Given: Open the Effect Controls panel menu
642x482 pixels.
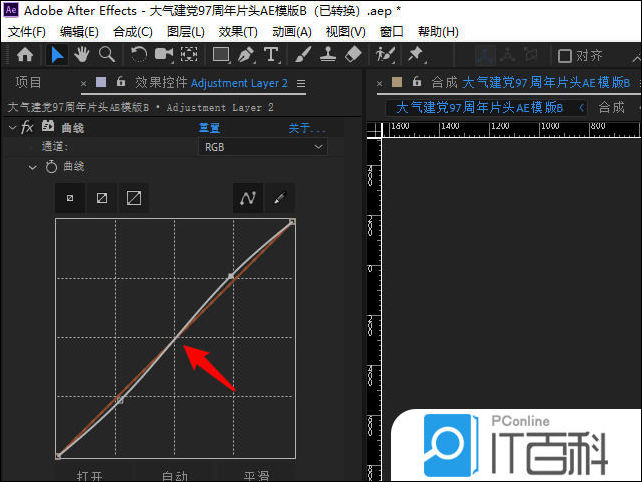Looking at the screenshot, I should 301,84.
